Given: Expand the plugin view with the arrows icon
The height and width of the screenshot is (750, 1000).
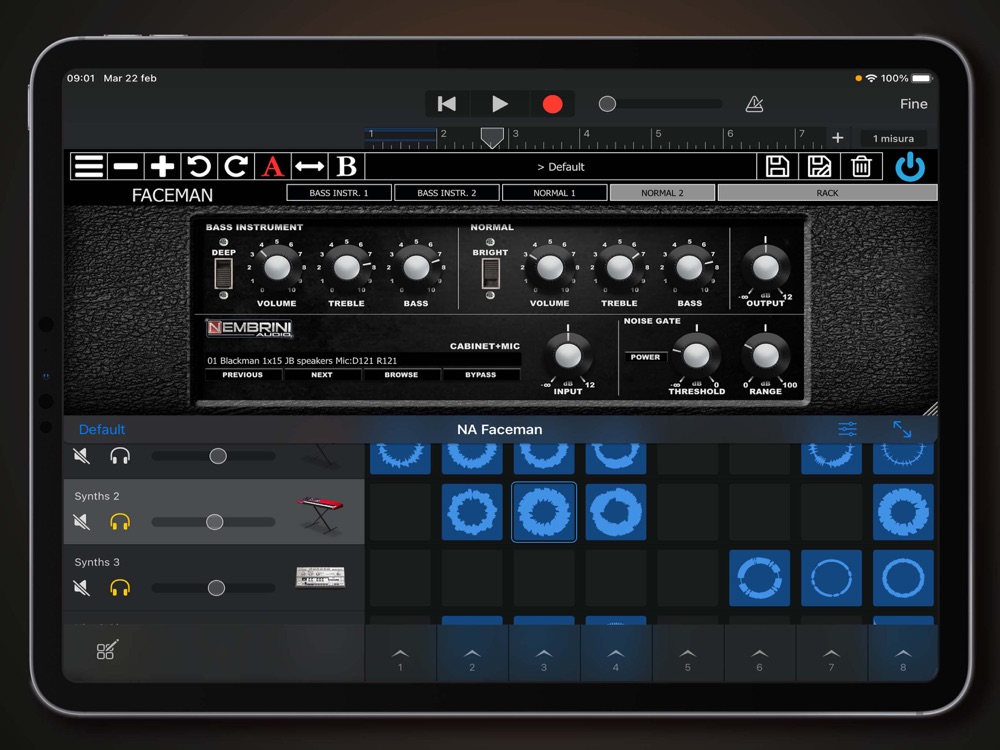Looking at the screenshot, I should (902, 429).
